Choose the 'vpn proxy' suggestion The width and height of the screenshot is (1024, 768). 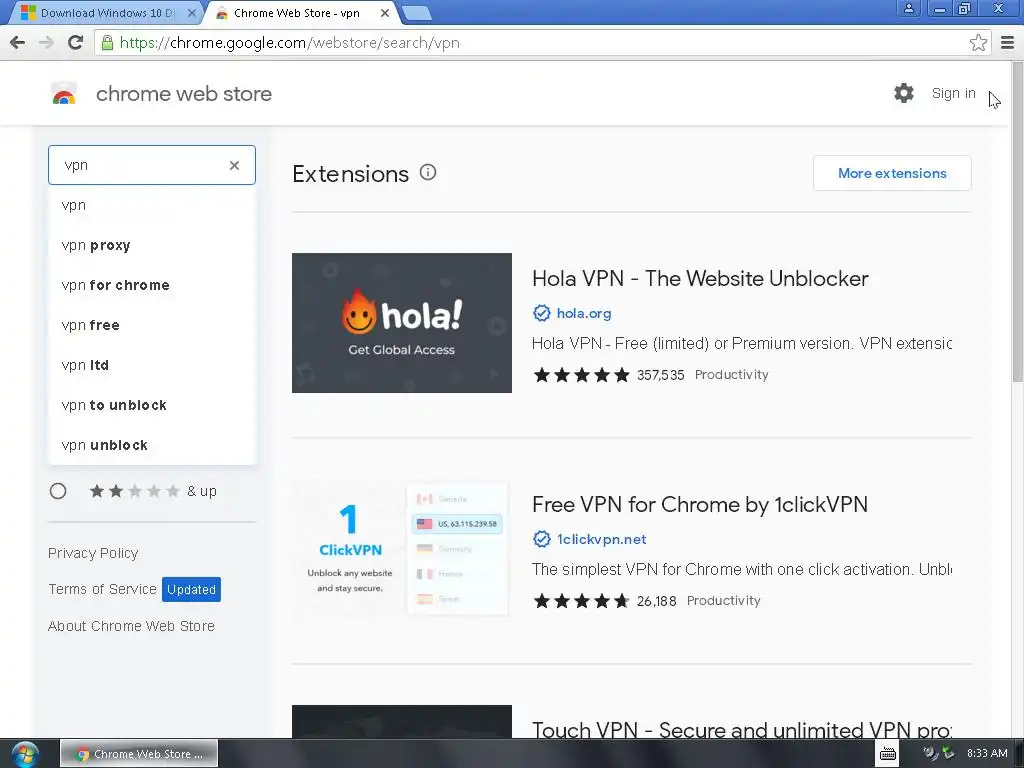tap(152, 246)
